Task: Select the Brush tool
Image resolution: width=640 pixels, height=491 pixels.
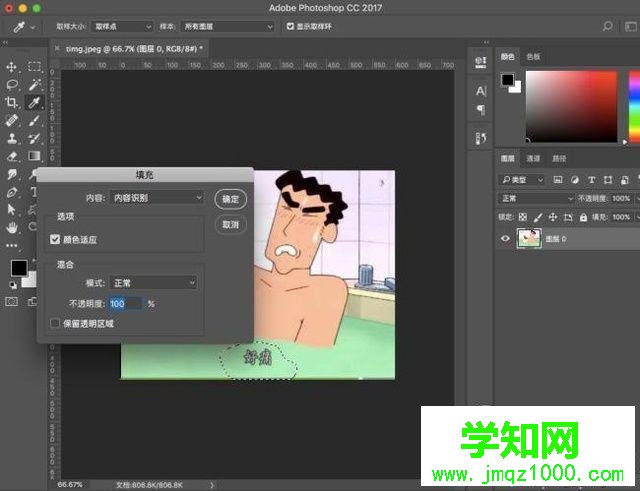Action: pos(34,120)
